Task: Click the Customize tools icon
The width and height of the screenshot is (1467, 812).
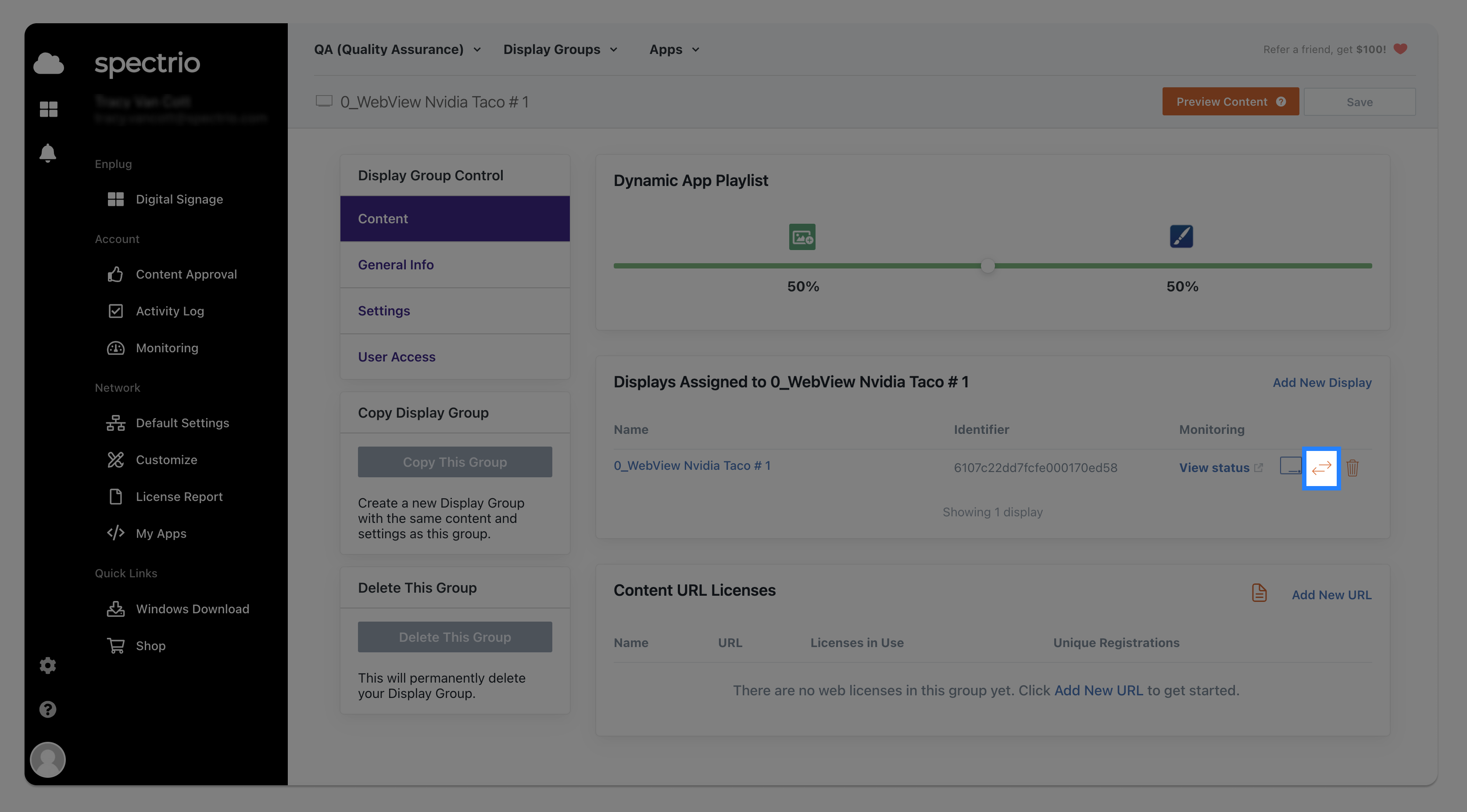Action: (116, 460)
